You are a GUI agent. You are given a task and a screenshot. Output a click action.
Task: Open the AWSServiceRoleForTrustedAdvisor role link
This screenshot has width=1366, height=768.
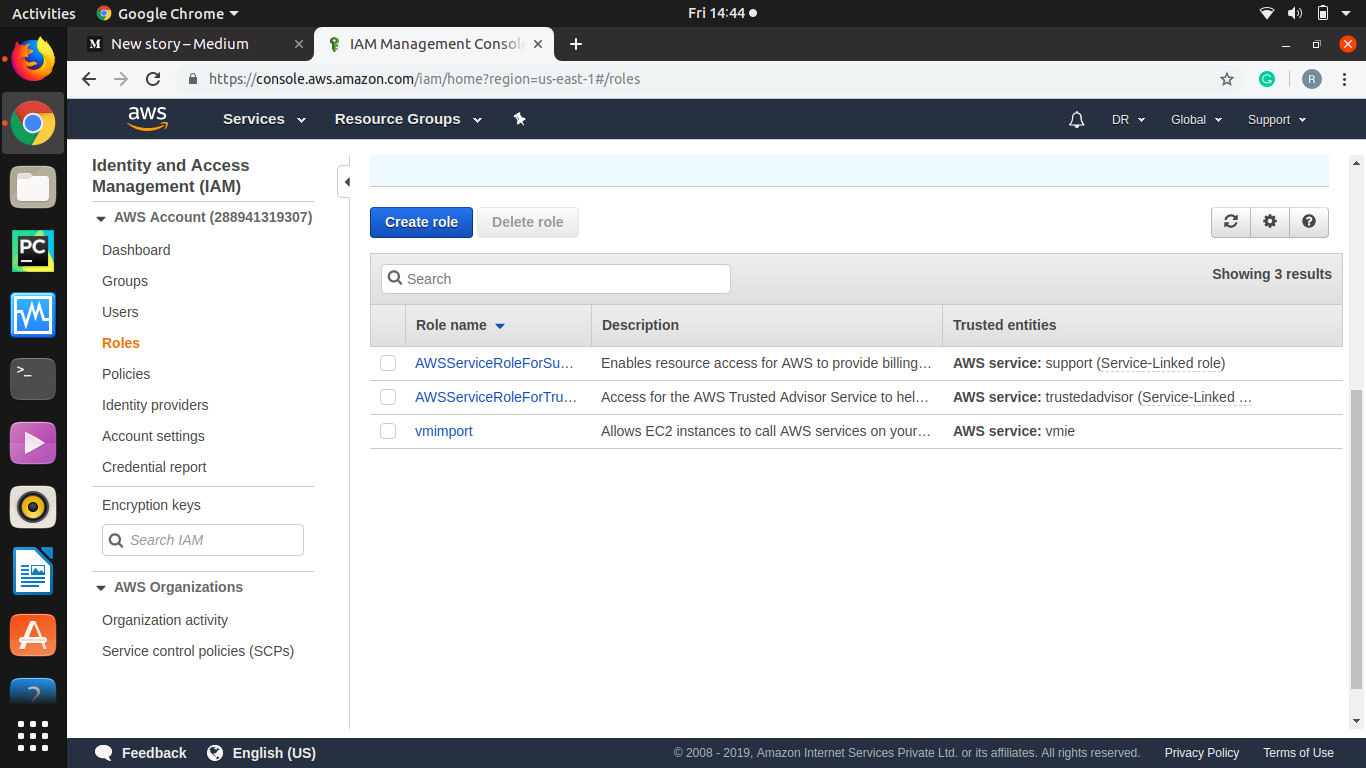pos(496,397)
